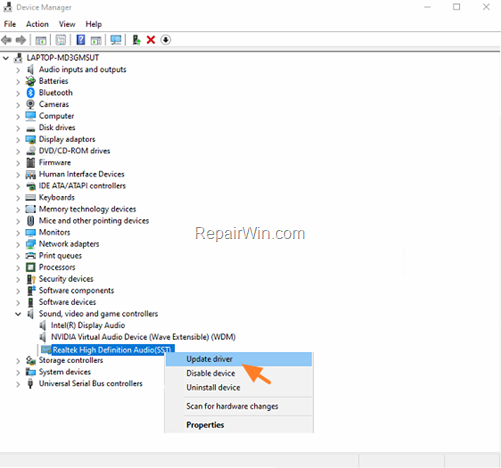Expand the Audio inputs and outputs node
The width and height of the screenshot is (501, 468).
pos(18,70)
